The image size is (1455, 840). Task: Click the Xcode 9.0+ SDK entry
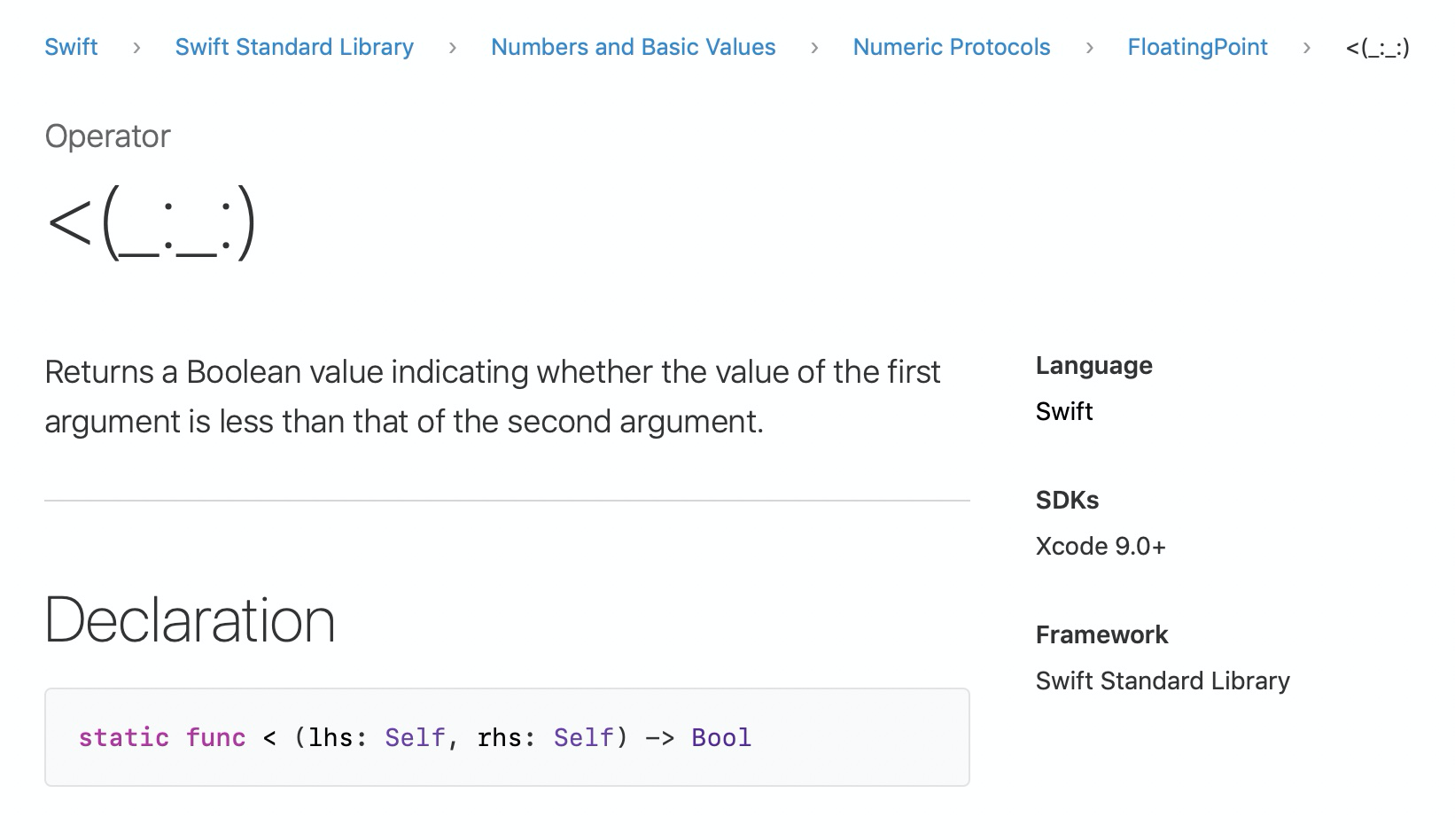tap(1101, 546)
